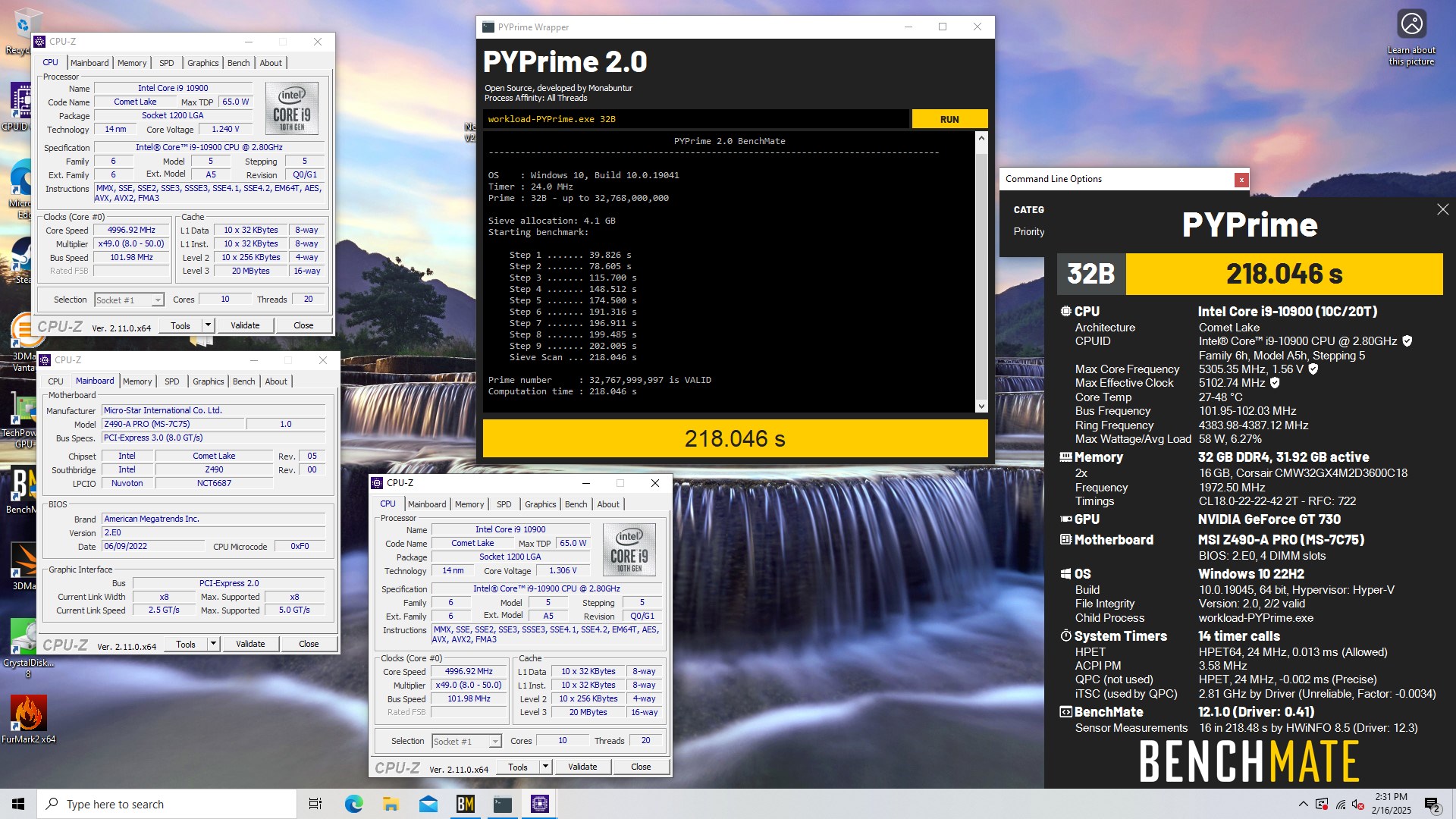Click Validate in top CPU-Z window
Image resolution: width=1456 pixels, height=819 pixels.
point(245,325)
